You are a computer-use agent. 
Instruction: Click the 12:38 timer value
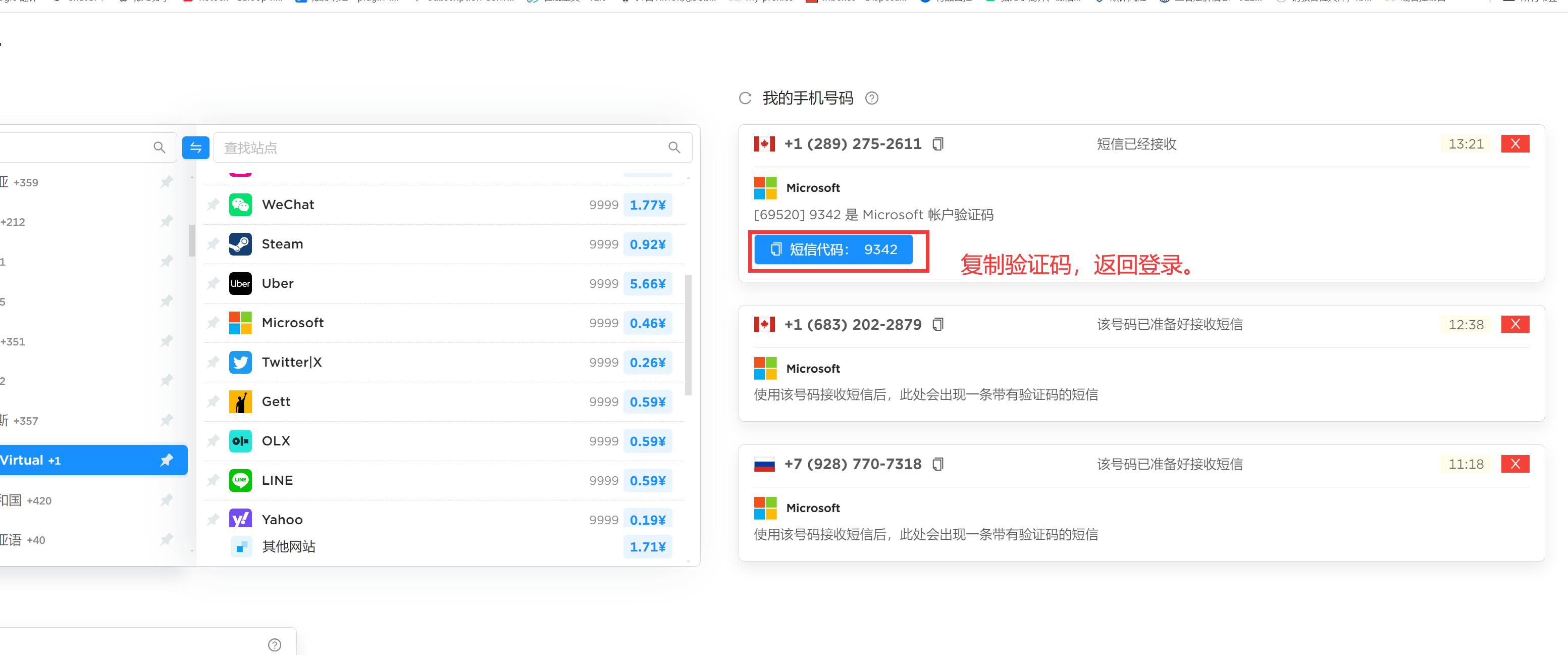tap(1466, 324)
